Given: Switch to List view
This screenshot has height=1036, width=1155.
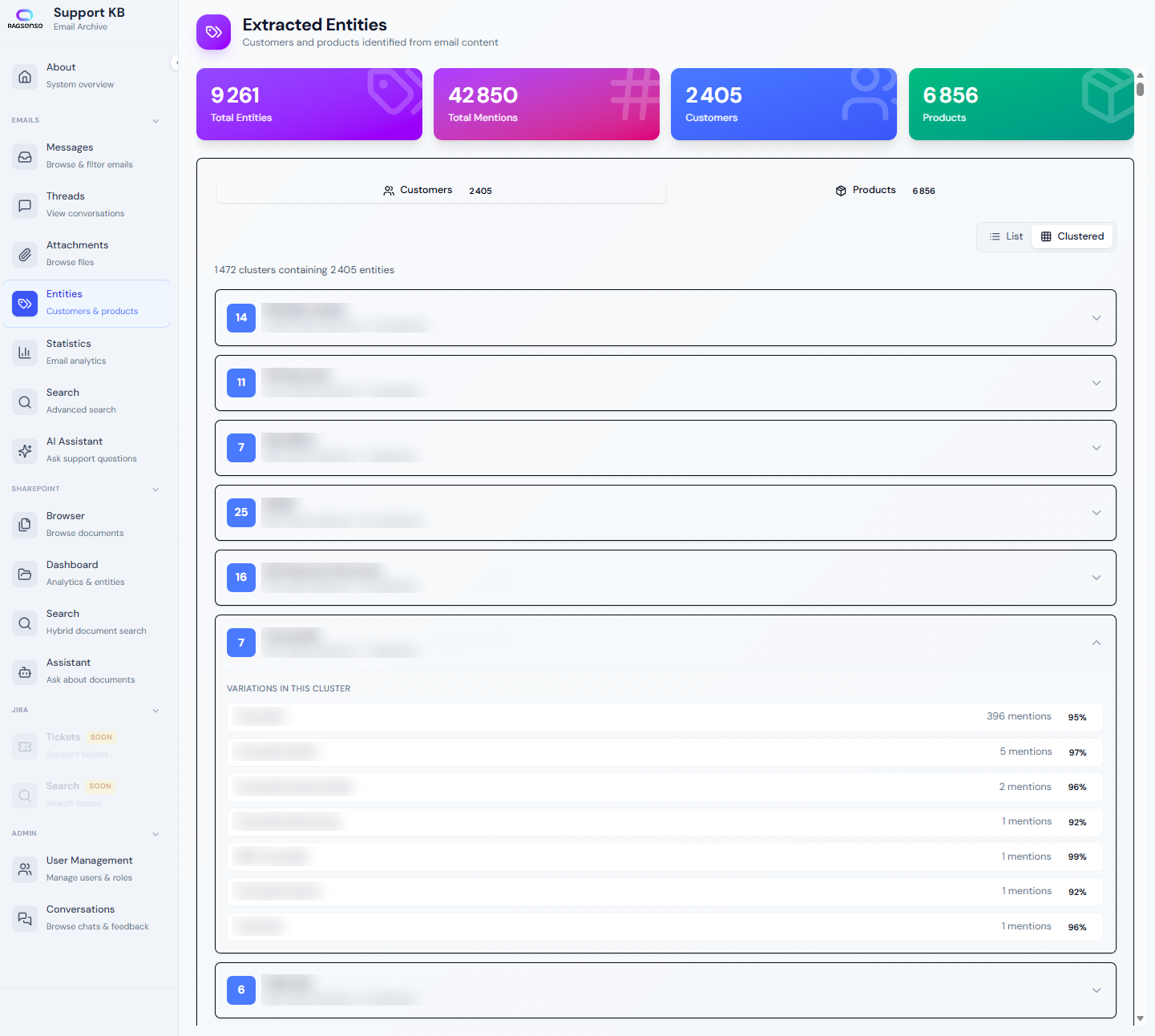Looking at the screenshot, I should point(1006,236).
